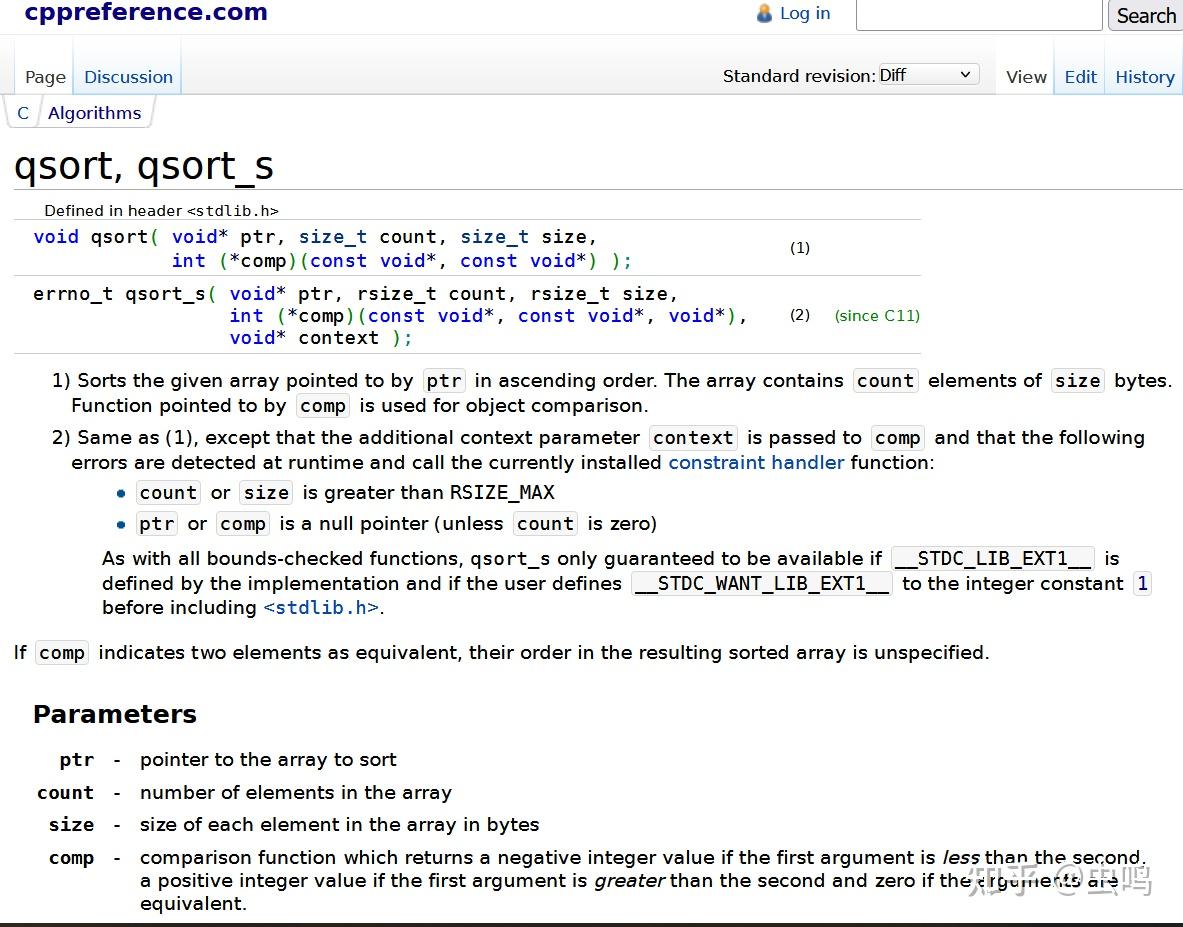Open the <stdlib.h> header link
Viewport: 1183px width, 927px height.
[x=321, y=607]
